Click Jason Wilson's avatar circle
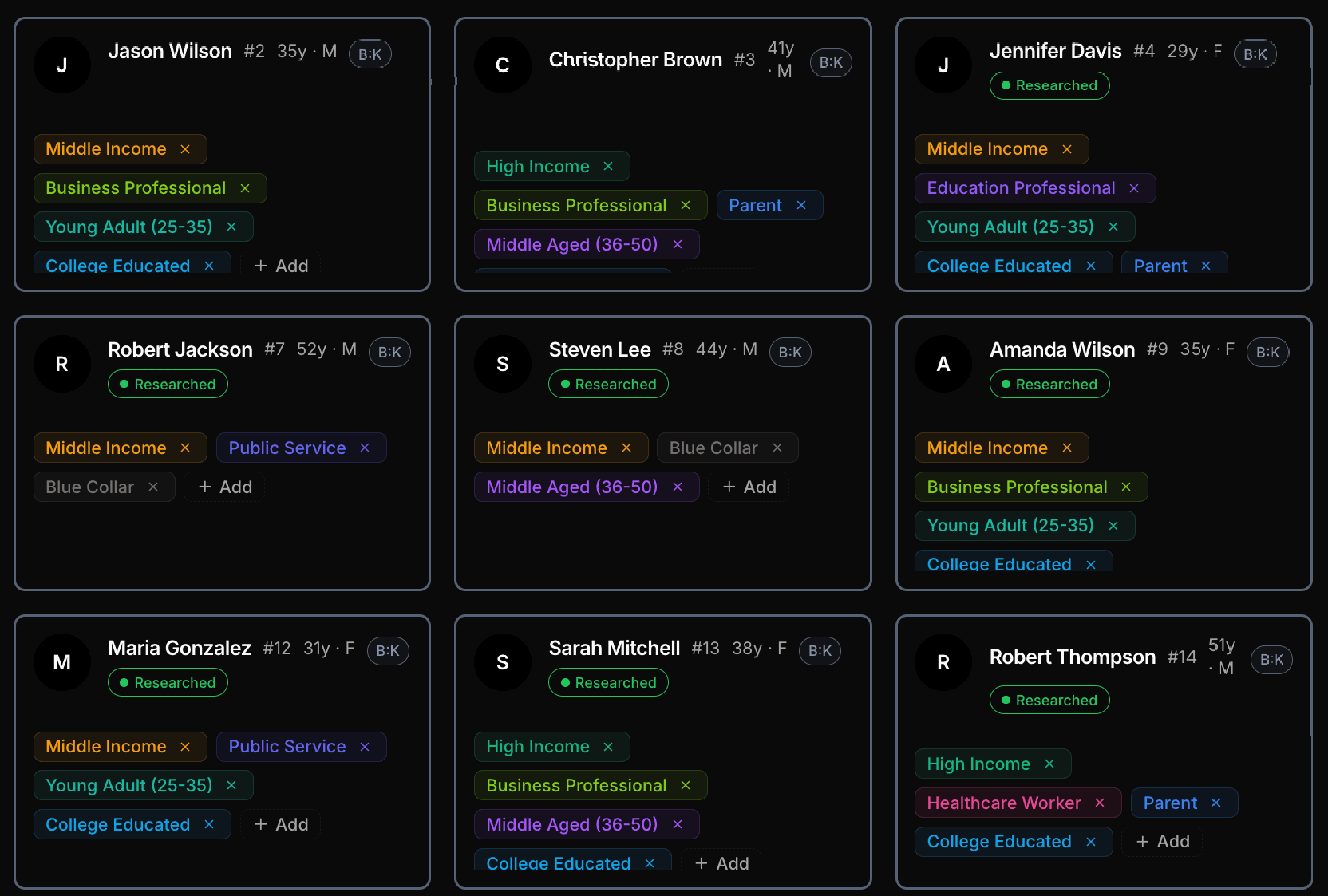The width and height of the screenshot is (1328, 896). click(62, 65)
